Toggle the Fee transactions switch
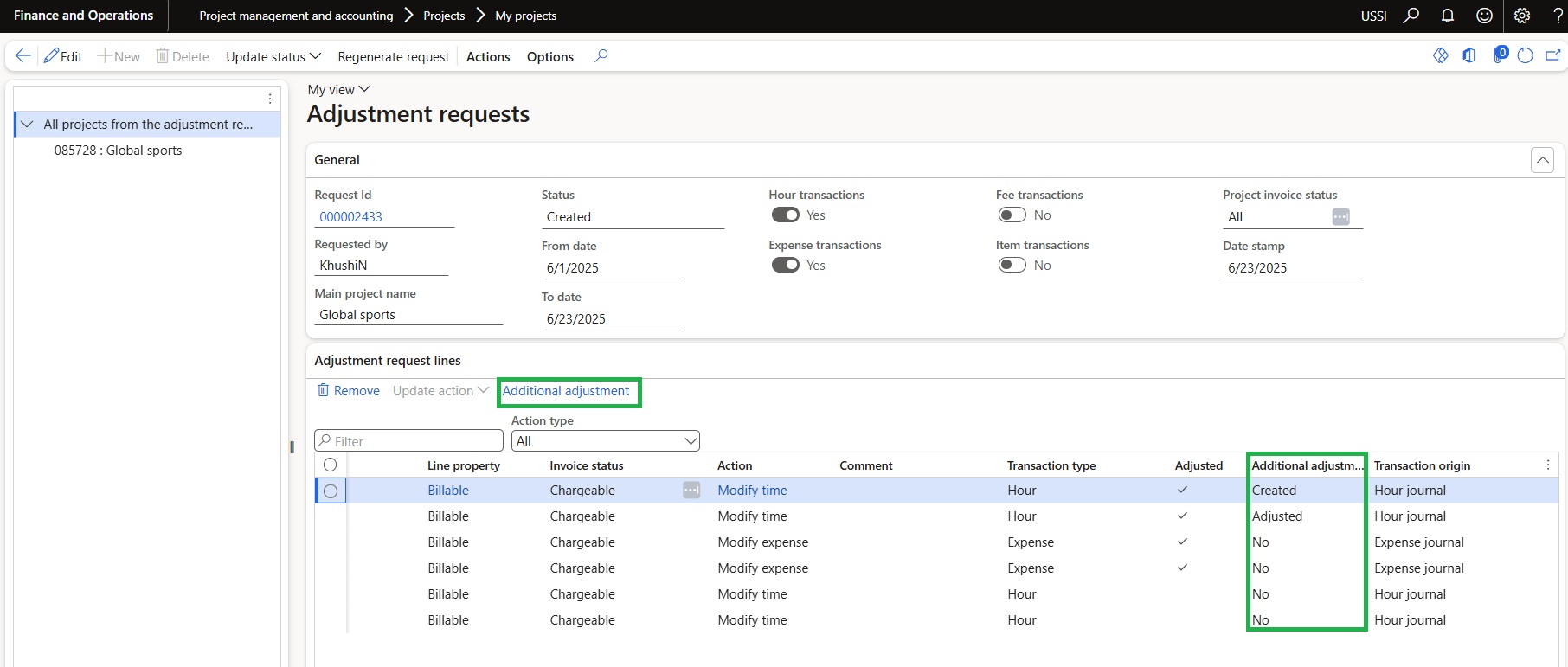Image resolution: width=1568 pixels, height=667 pixels. point(1012,215)
